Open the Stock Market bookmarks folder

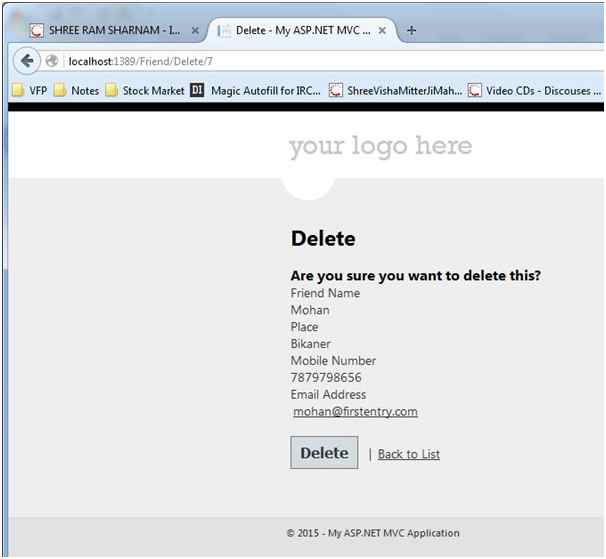click(x=145, y=90)
